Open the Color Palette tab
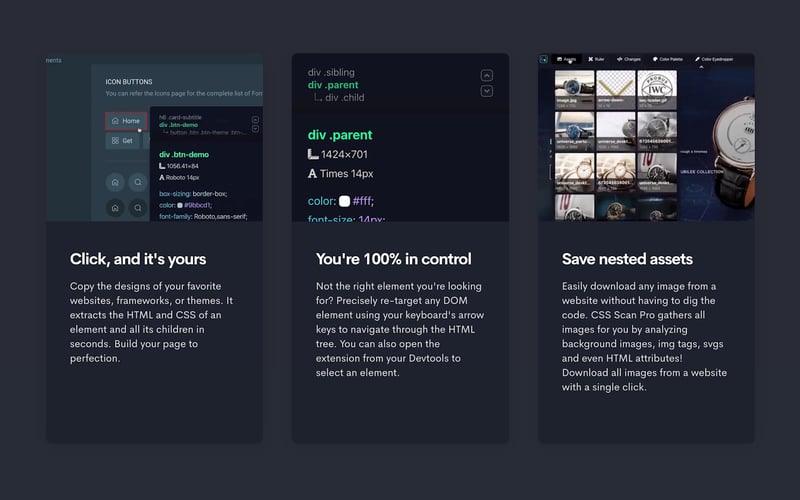Image resolution: width=800 pixels, height=500 pixels. 668,59
